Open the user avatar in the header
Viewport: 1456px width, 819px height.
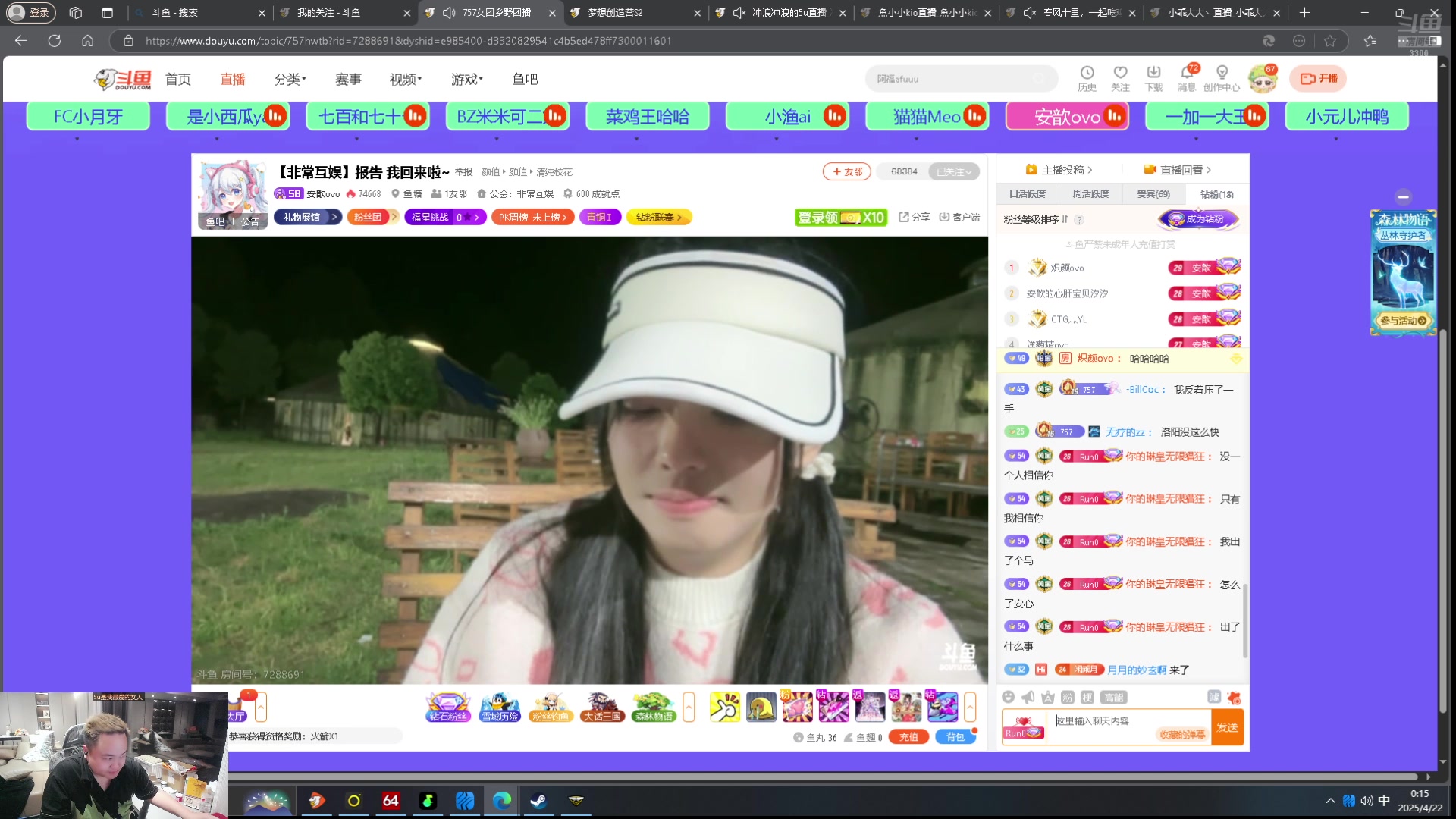(1263, 79)
